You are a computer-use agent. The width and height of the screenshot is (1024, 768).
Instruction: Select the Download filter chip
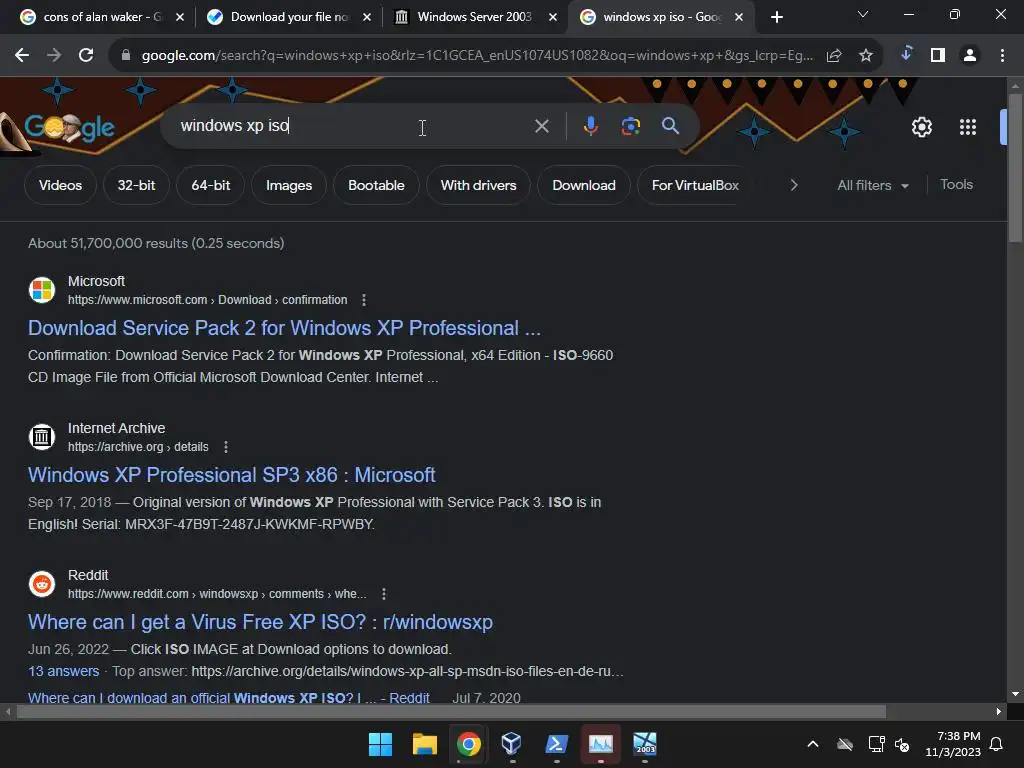[x=584, y=185]
